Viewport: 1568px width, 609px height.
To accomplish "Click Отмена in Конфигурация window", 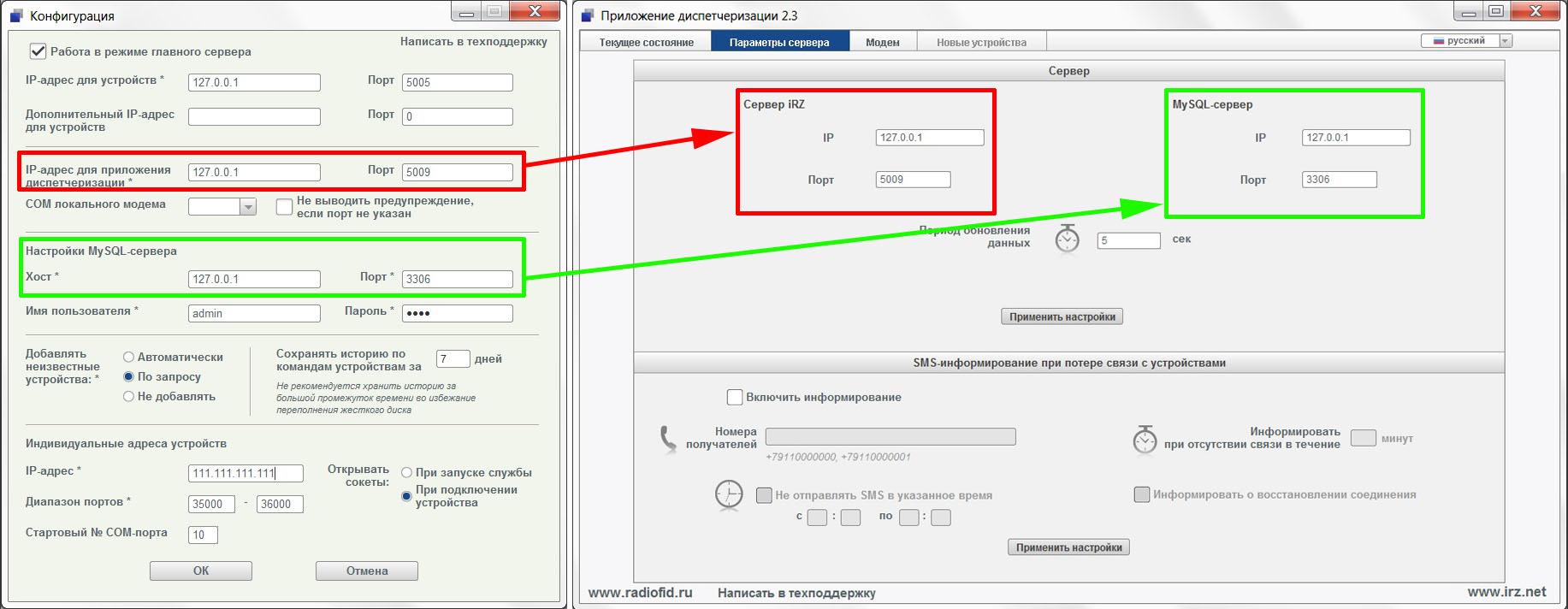I will (x=367, y=571).
